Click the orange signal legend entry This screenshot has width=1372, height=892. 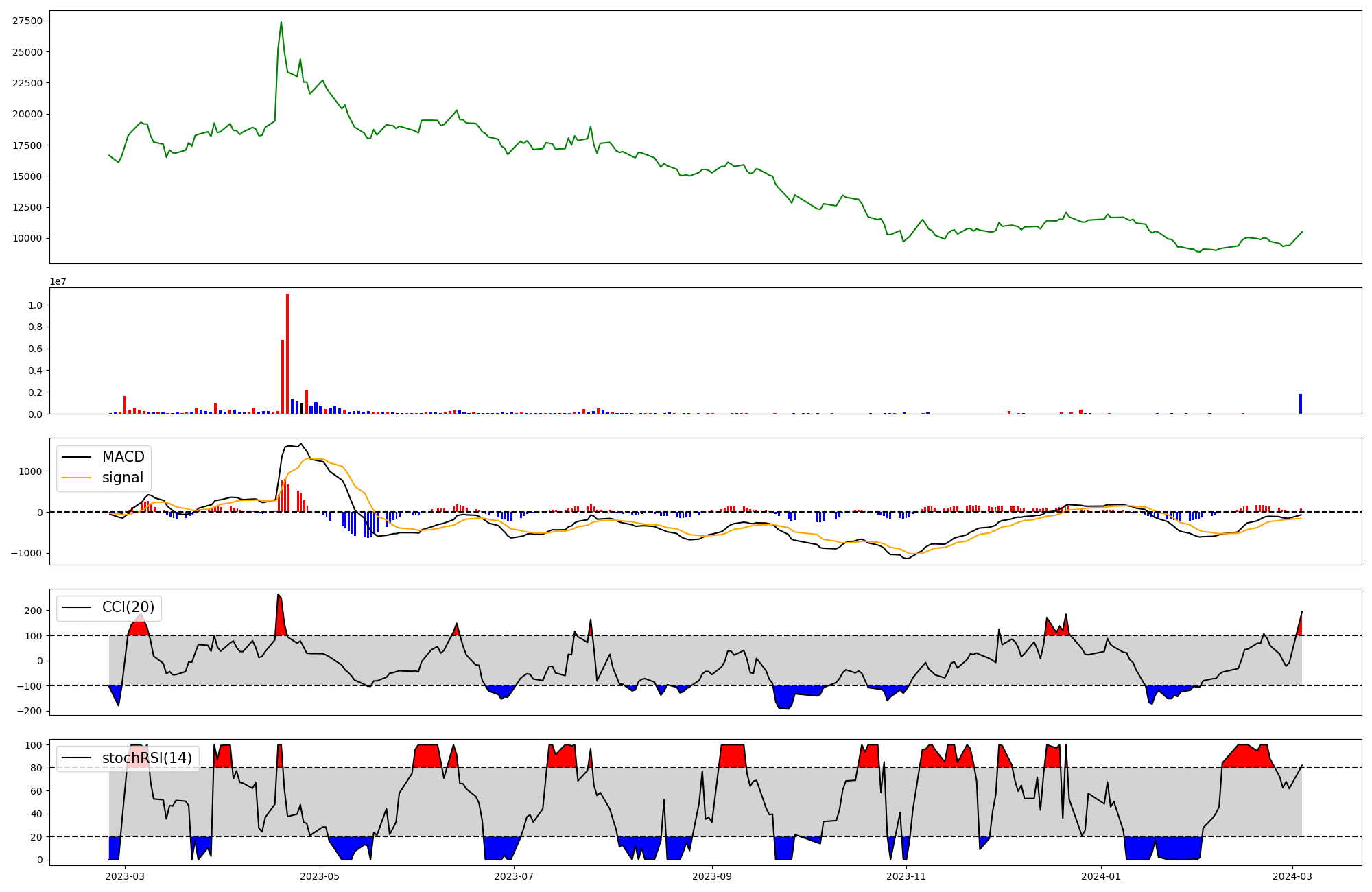tap(123, 478)
